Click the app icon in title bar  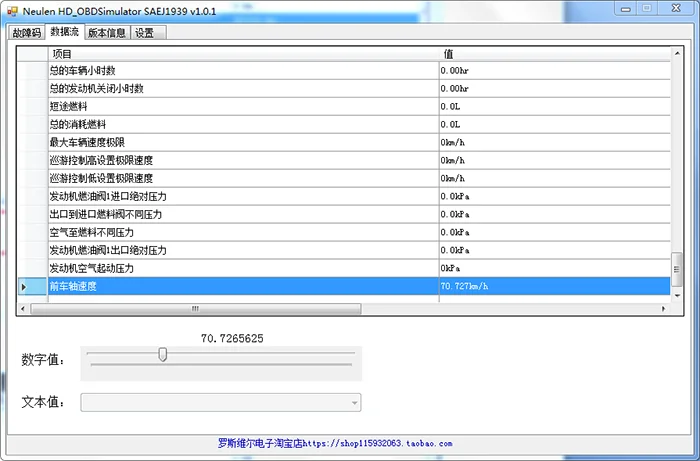(x=12, y=11)
